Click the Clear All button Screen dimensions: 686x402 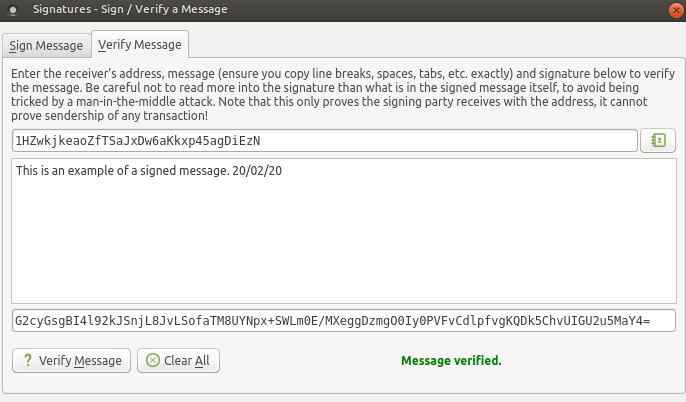(x=178, y=360)
